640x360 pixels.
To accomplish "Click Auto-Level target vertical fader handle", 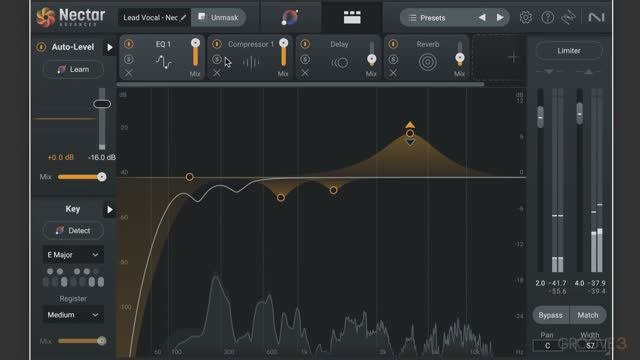I will (x=102, y=104).
